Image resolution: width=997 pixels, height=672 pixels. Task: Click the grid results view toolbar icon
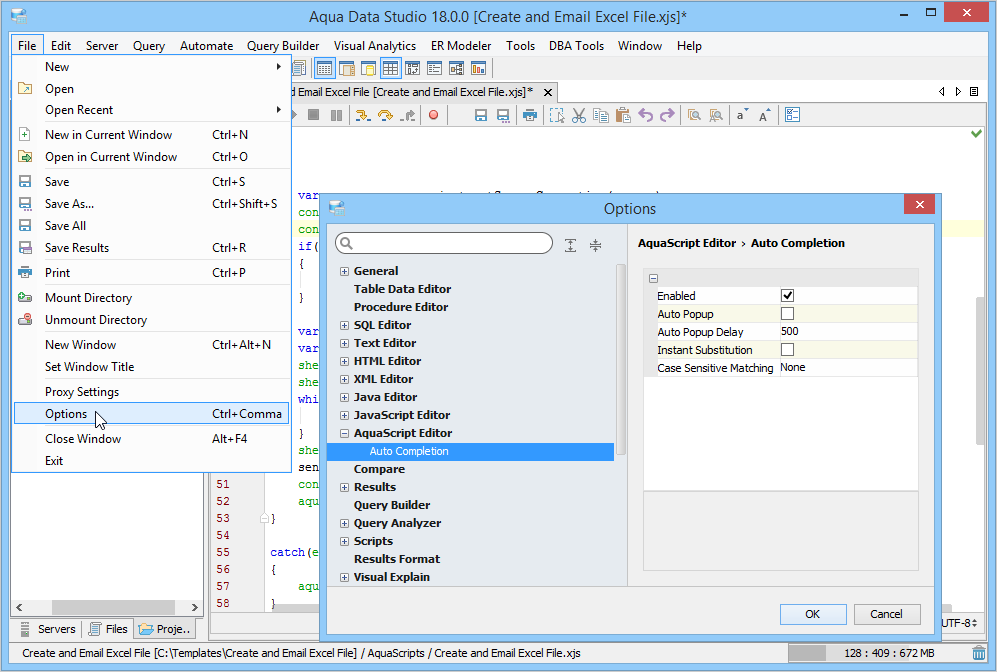point(390,68)
